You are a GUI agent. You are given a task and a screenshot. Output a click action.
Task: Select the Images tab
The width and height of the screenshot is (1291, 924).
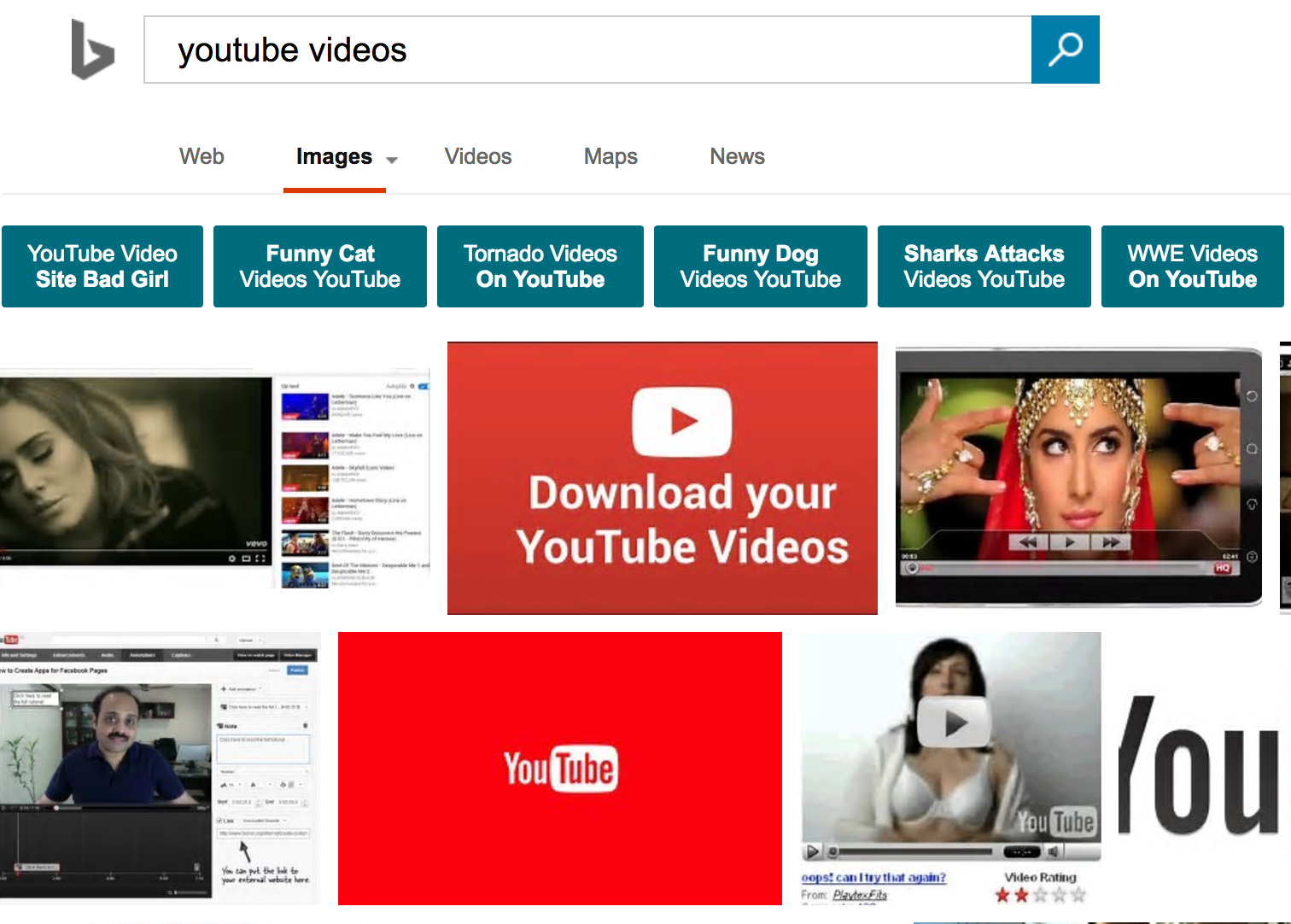pos(334,156)
